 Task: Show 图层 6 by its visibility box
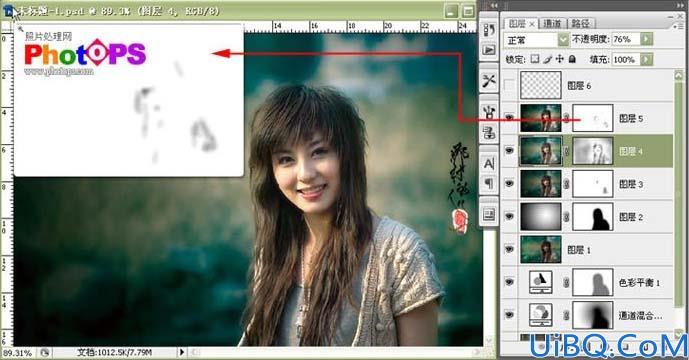click(509, 85)
